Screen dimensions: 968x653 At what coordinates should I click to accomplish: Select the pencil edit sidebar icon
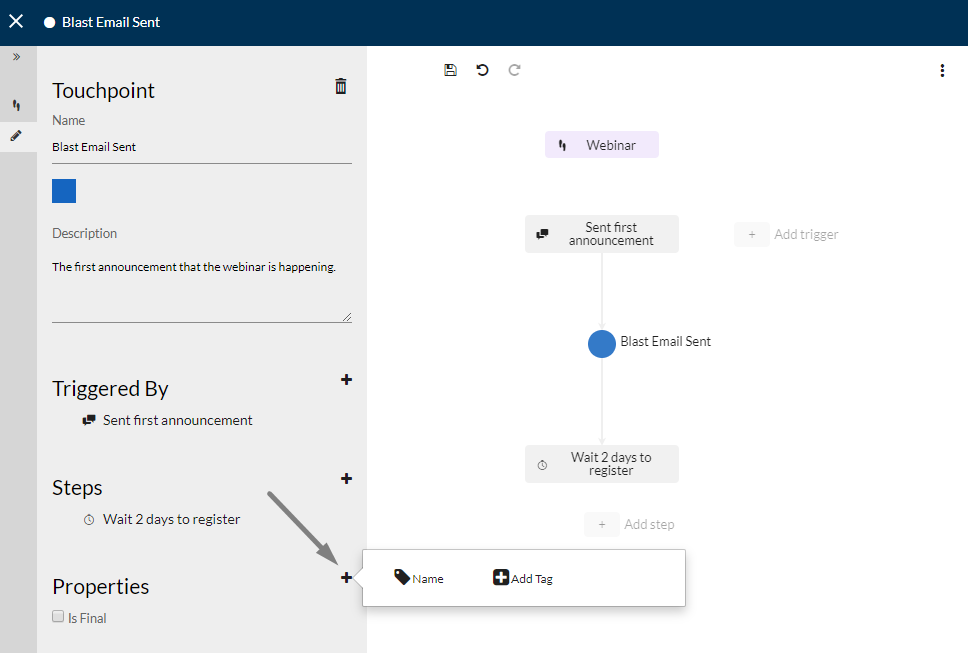(x=16, y=136)
